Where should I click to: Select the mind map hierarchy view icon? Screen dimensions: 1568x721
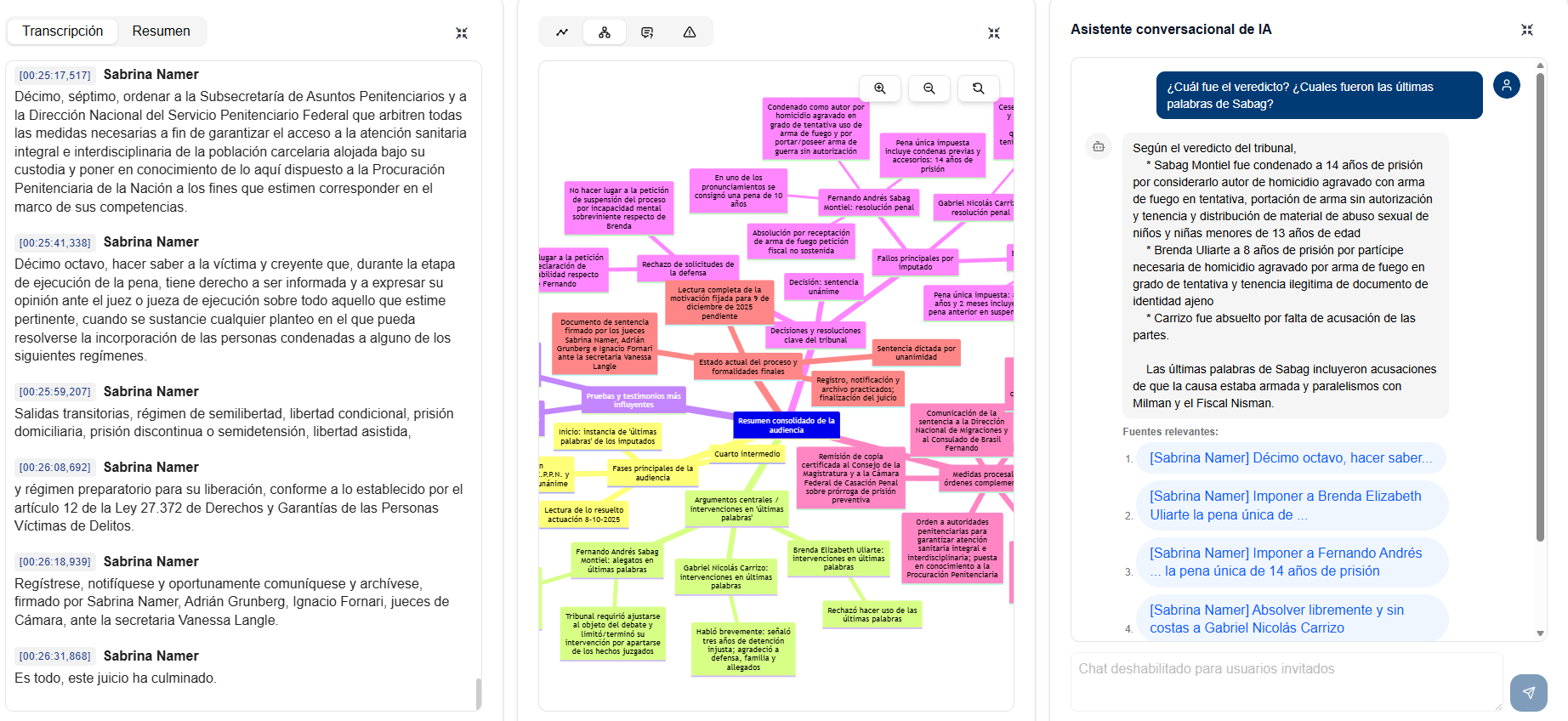(605, 32)
